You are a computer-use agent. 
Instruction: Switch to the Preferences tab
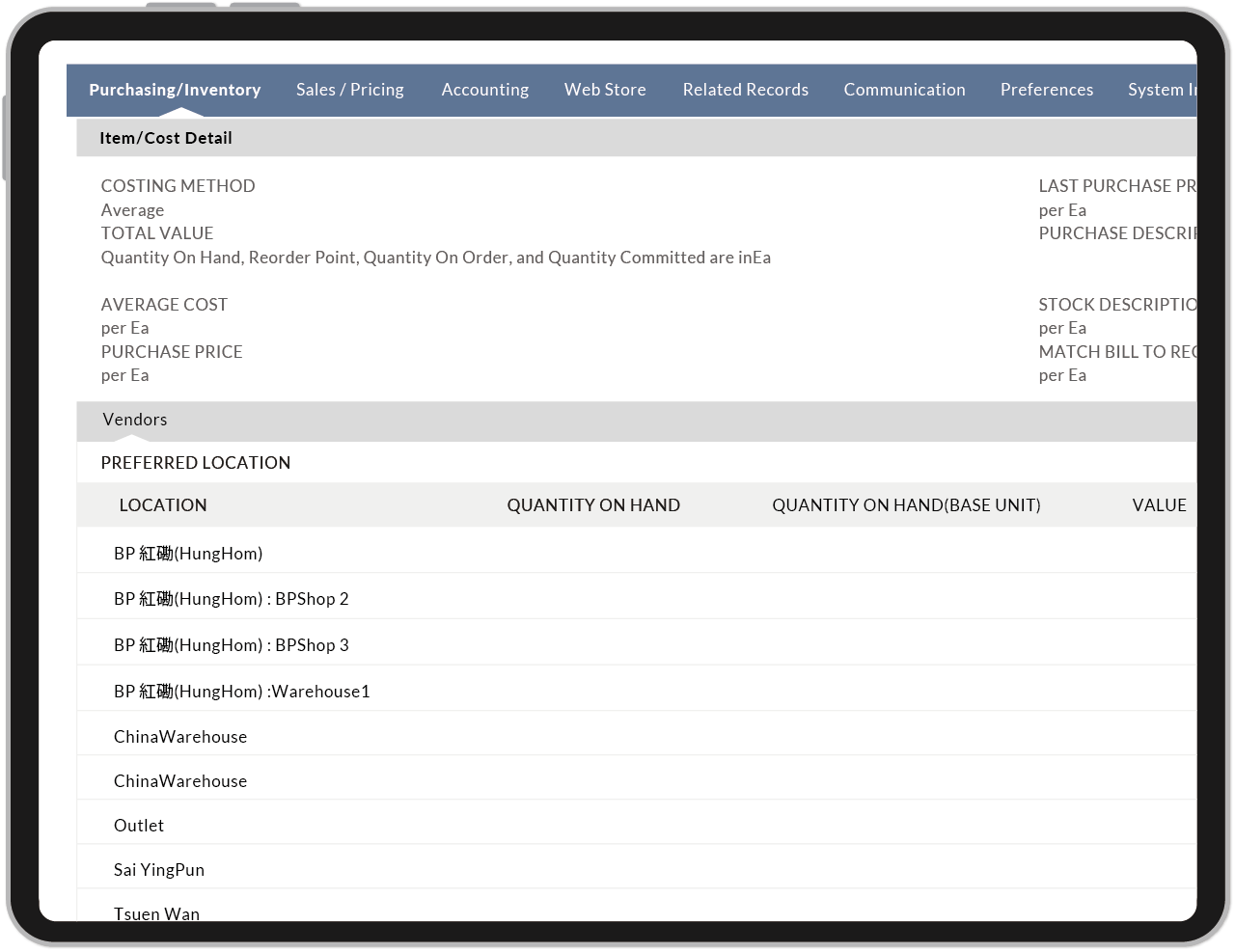(x=1047, y=90)
